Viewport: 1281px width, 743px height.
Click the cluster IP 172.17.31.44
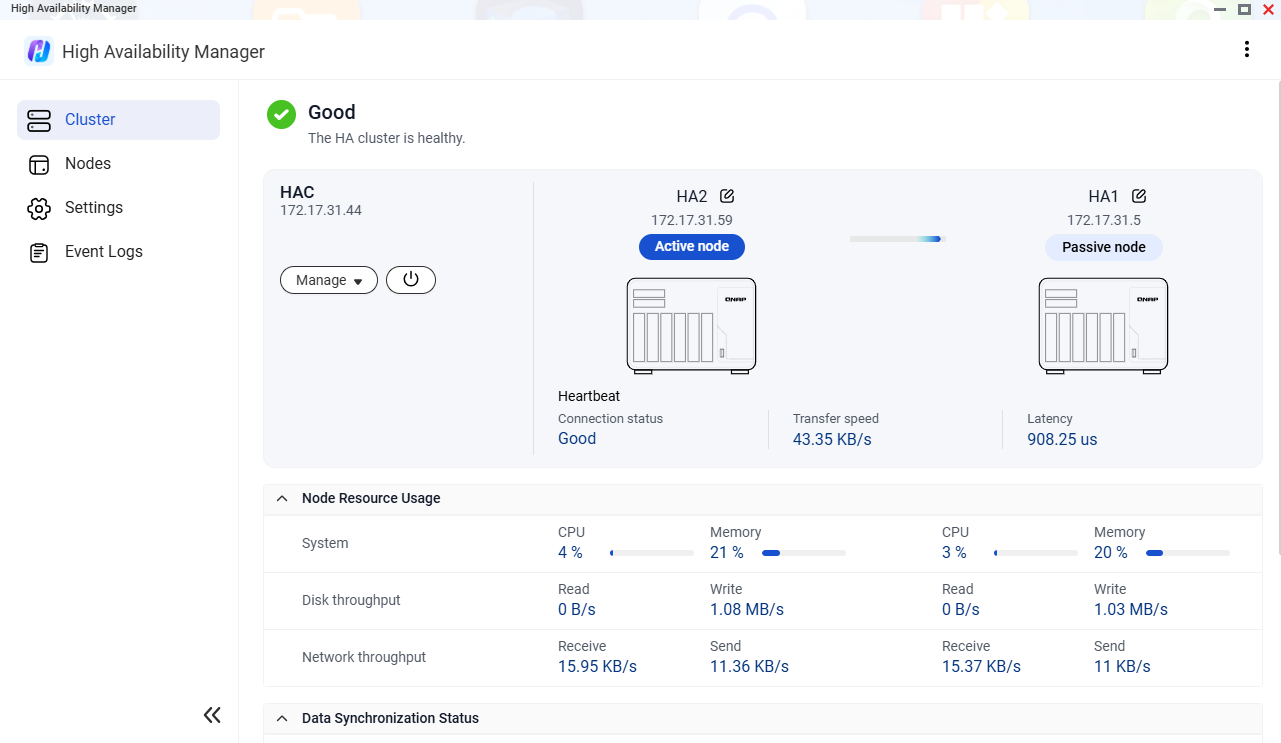321,211
